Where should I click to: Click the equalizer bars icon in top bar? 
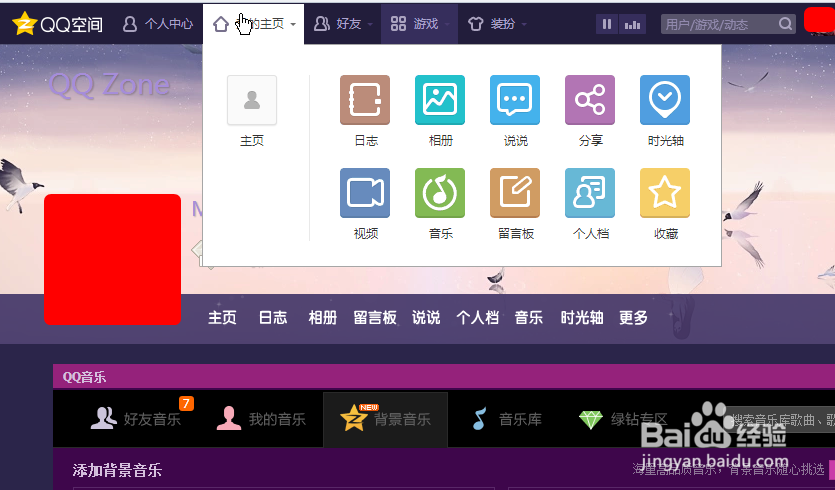[632, 24]
